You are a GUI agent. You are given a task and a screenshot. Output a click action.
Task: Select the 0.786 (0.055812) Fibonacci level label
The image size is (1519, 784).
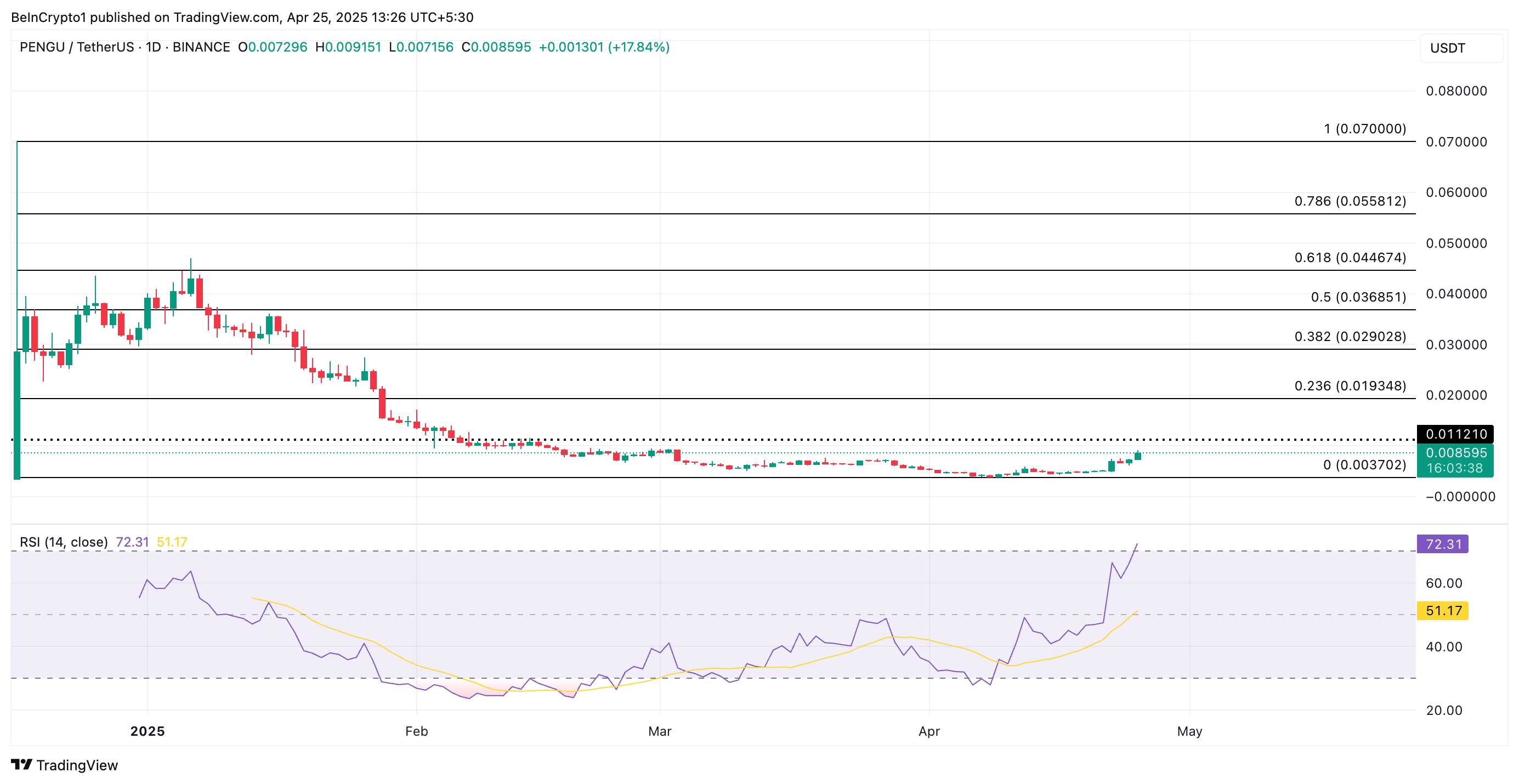click(x=1350, y=201)
